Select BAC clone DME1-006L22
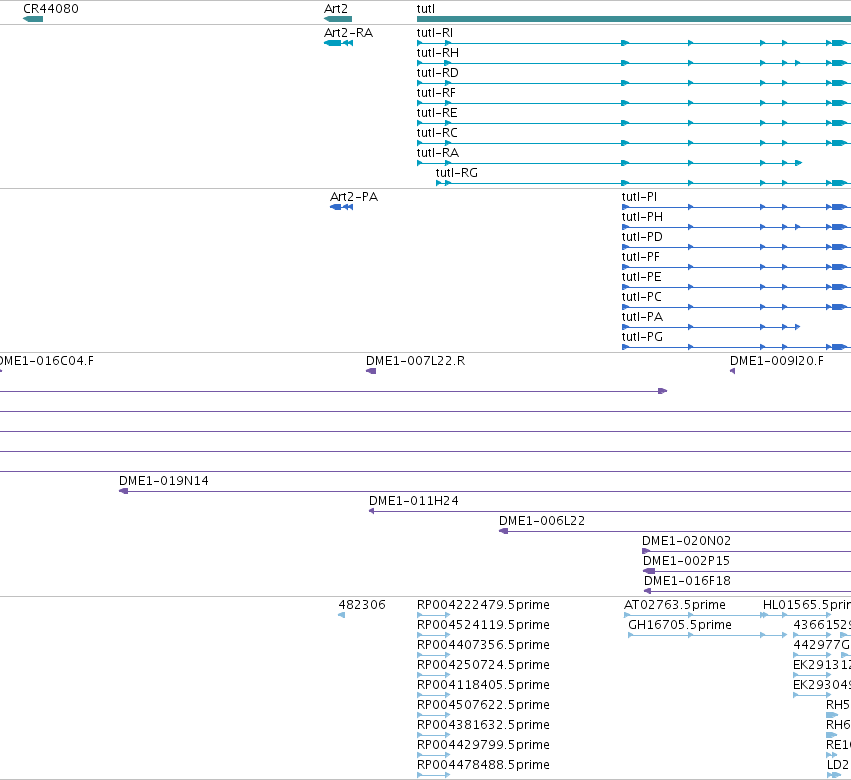 tap(542, 521)
